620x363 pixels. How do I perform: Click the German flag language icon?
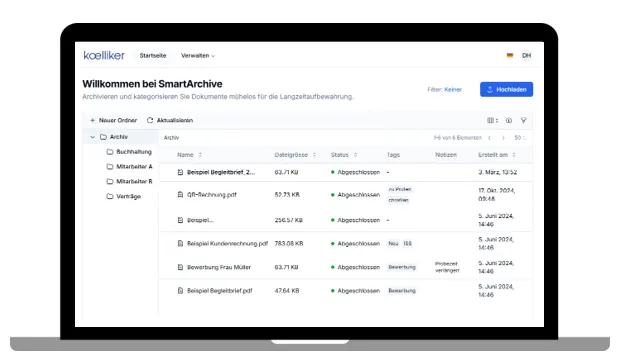click(x=510, y=55)
